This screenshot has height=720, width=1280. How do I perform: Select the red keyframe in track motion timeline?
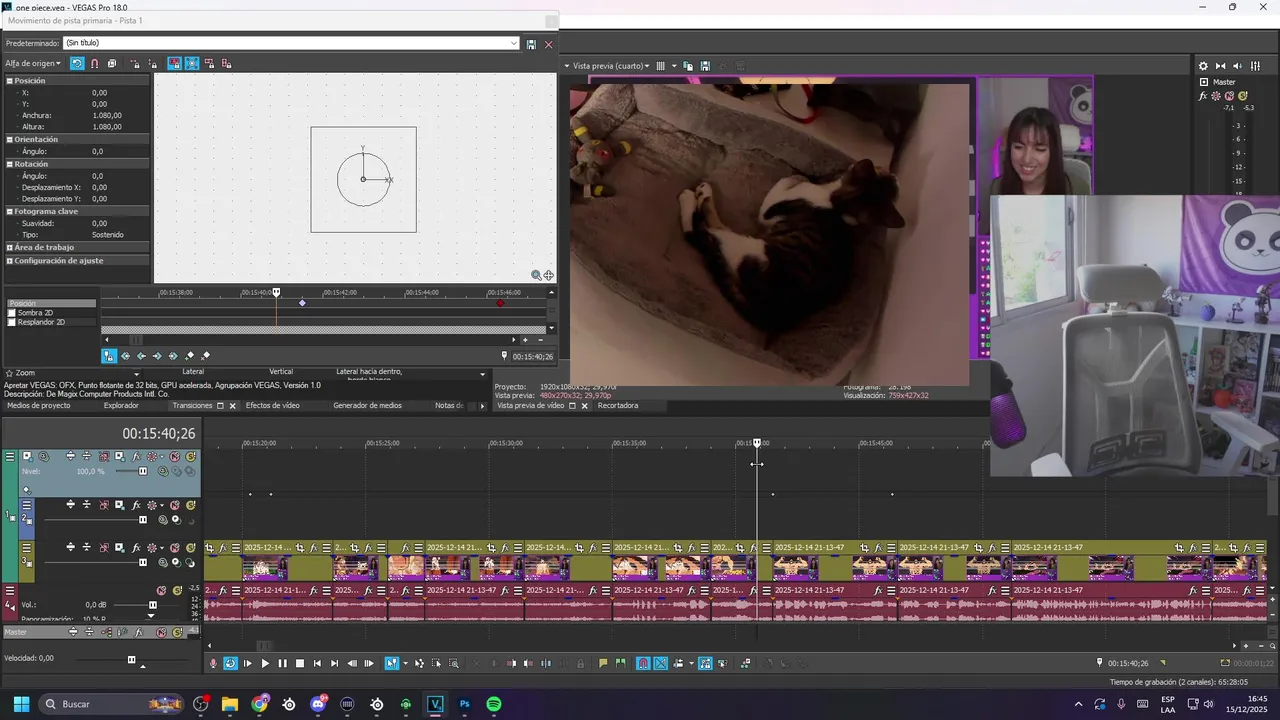point(501,303)
